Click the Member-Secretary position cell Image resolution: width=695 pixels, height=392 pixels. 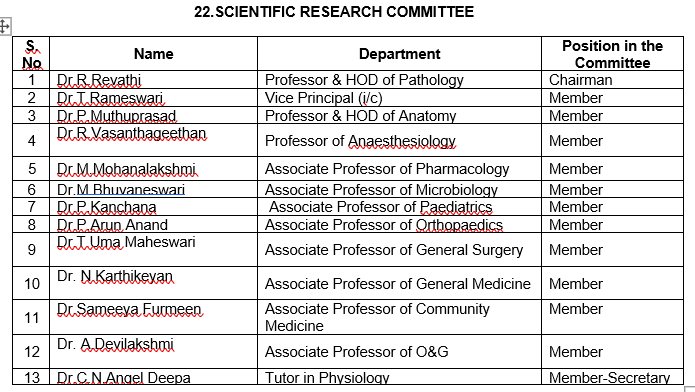tap(613, 377)
